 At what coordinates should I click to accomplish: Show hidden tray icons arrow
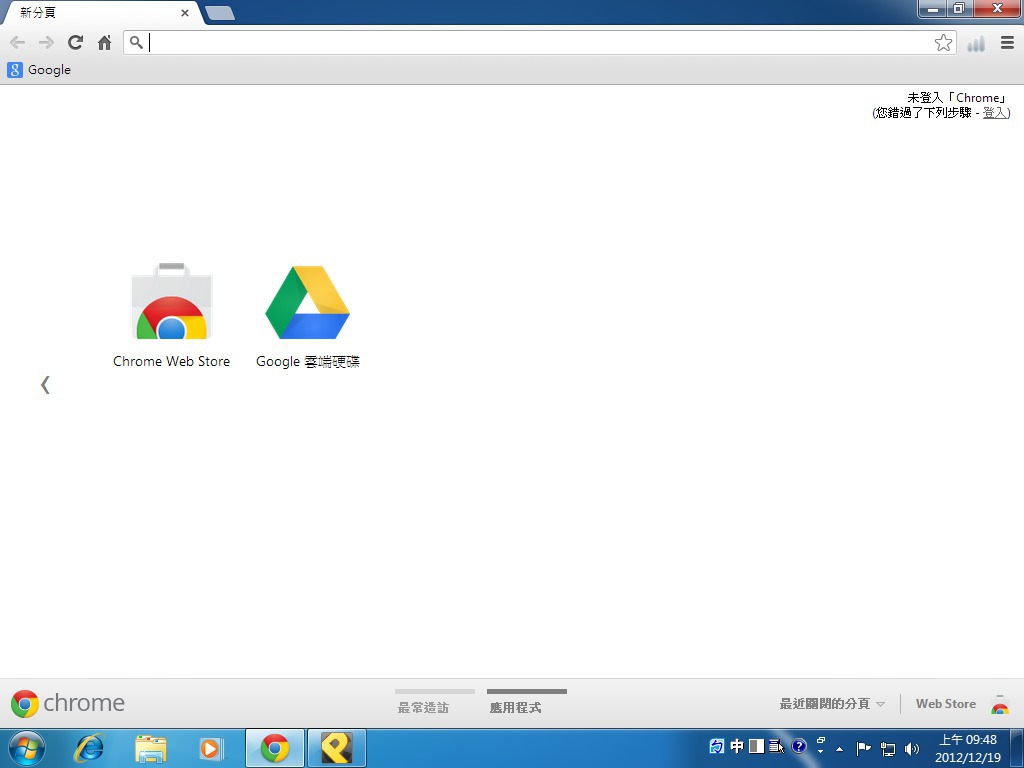[x=839, y=749]
